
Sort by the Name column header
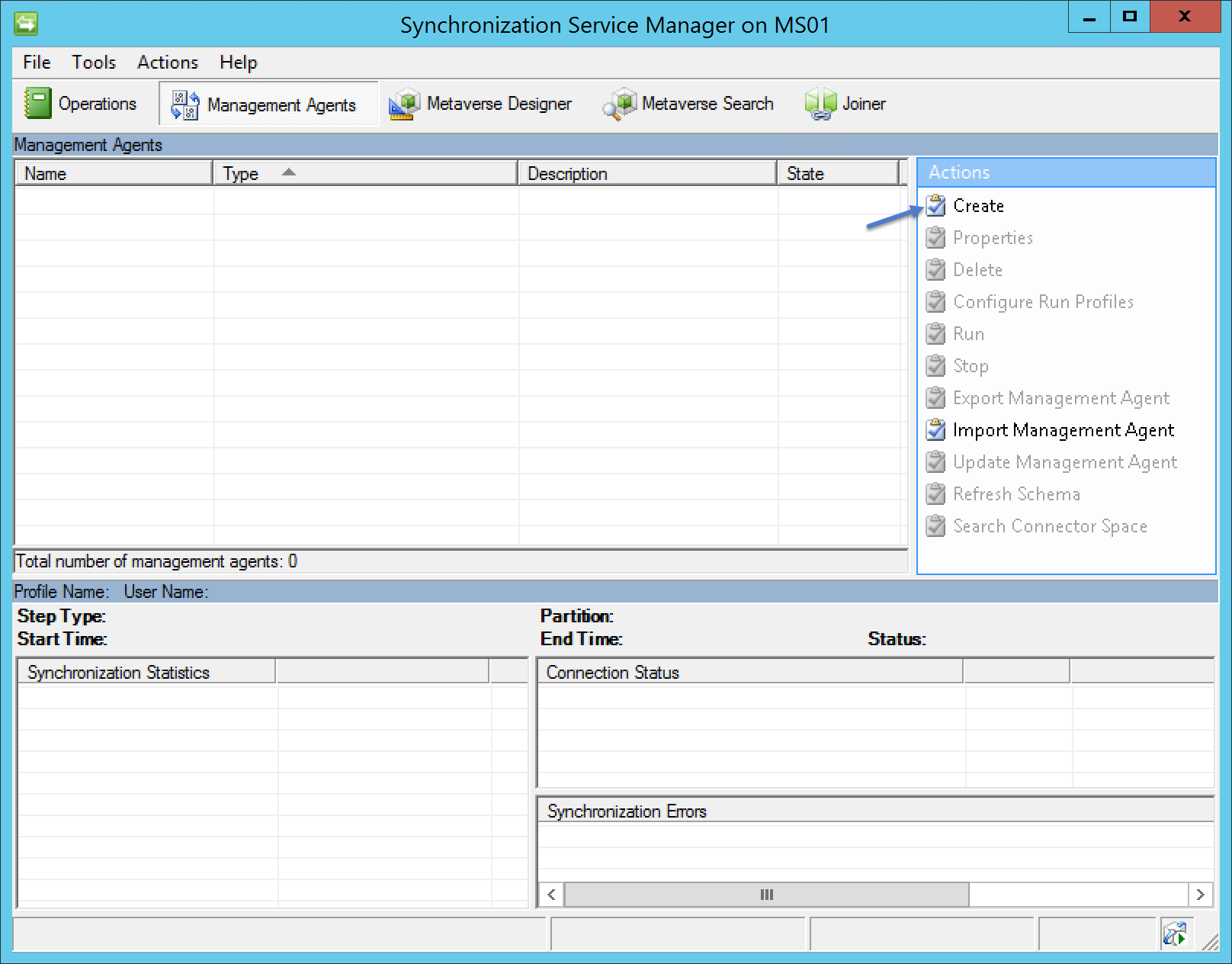(114, 173)
